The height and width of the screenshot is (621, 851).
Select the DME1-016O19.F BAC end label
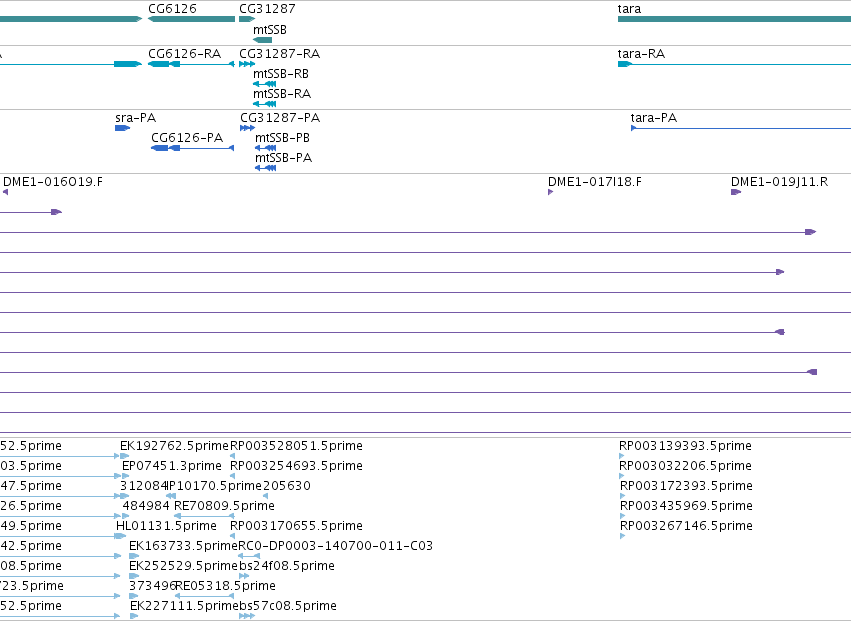click(53, 182)
